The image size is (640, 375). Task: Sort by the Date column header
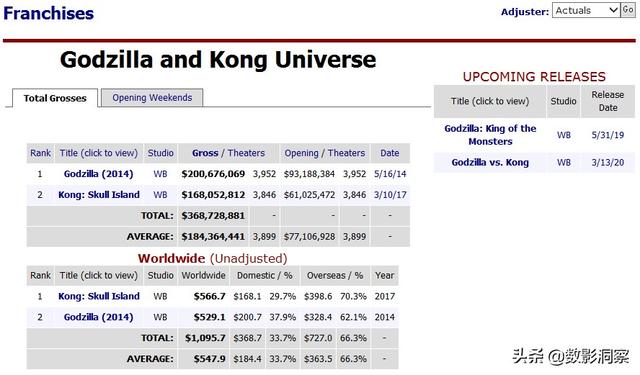(389, 153)
